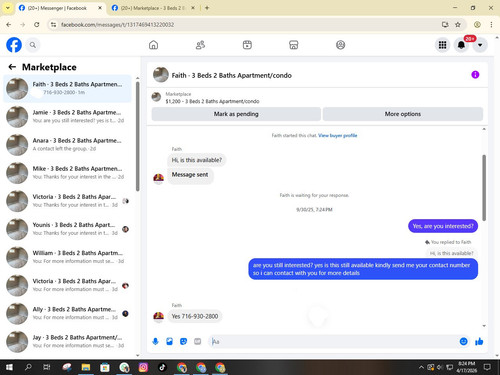This screenshot has height=375, width=500.
Task: Open TikTok from taskbar
Action: [x=162, y=367]
